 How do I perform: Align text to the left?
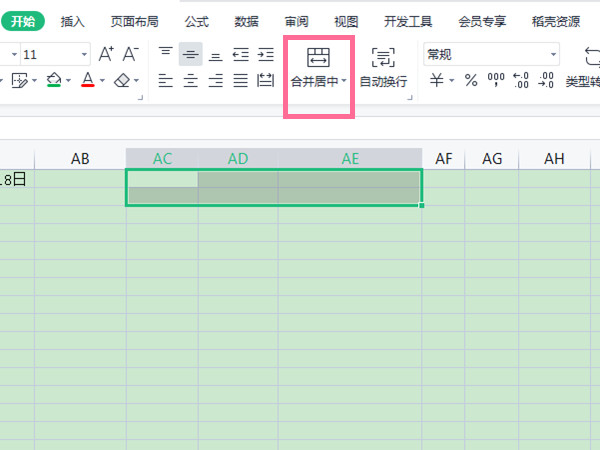tap(165, 81)
